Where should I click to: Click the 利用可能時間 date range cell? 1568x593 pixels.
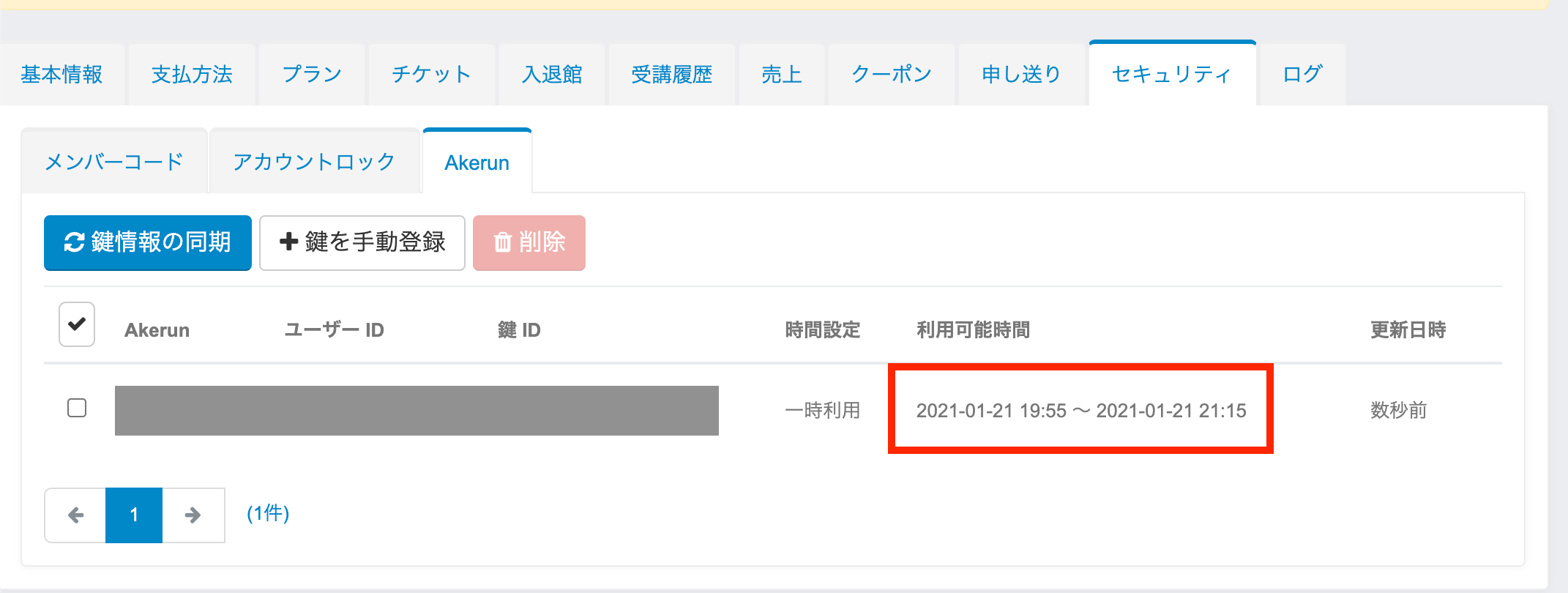tap(1080, 410)
